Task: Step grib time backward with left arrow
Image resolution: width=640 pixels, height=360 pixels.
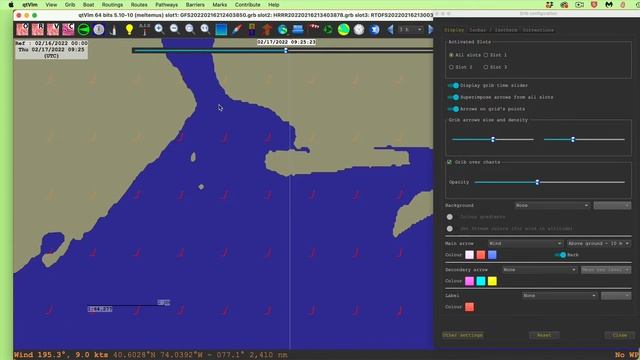Action: tap(390, 29)
